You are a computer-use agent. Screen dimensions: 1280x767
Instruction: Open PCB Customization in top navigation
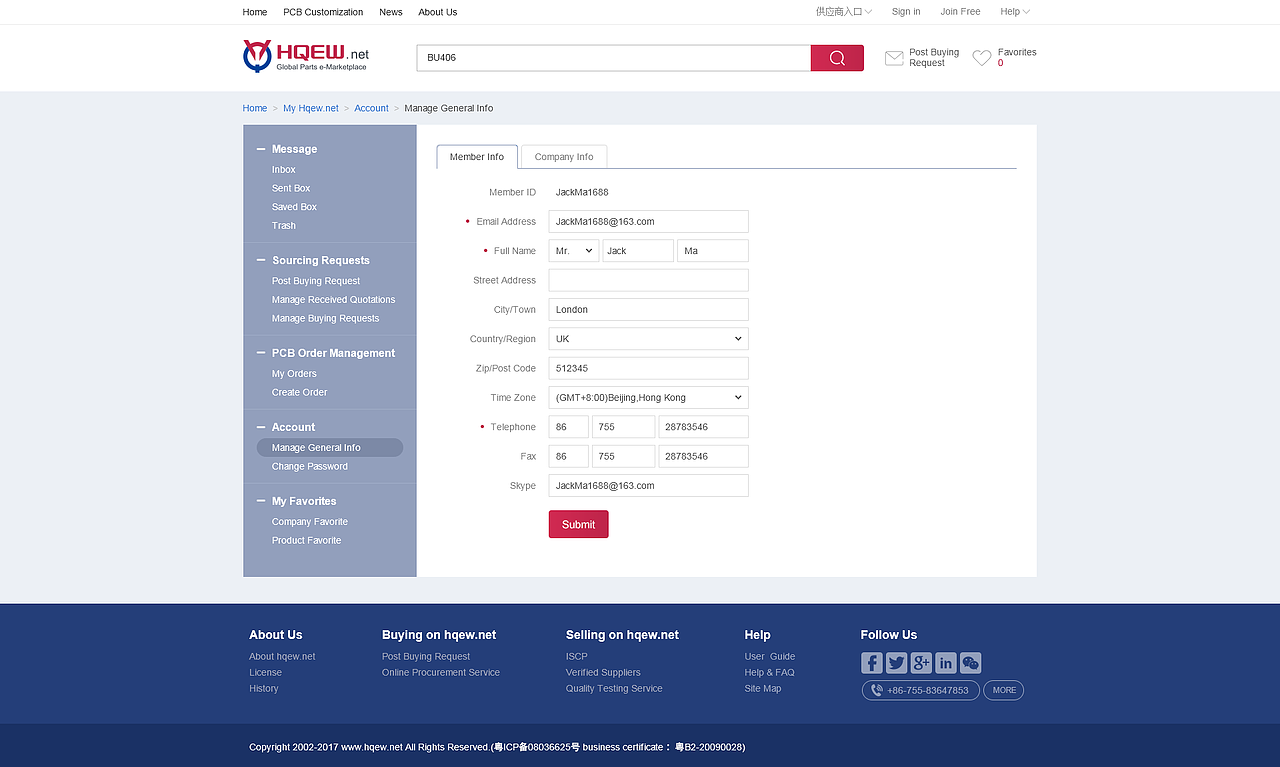[323, 12]
